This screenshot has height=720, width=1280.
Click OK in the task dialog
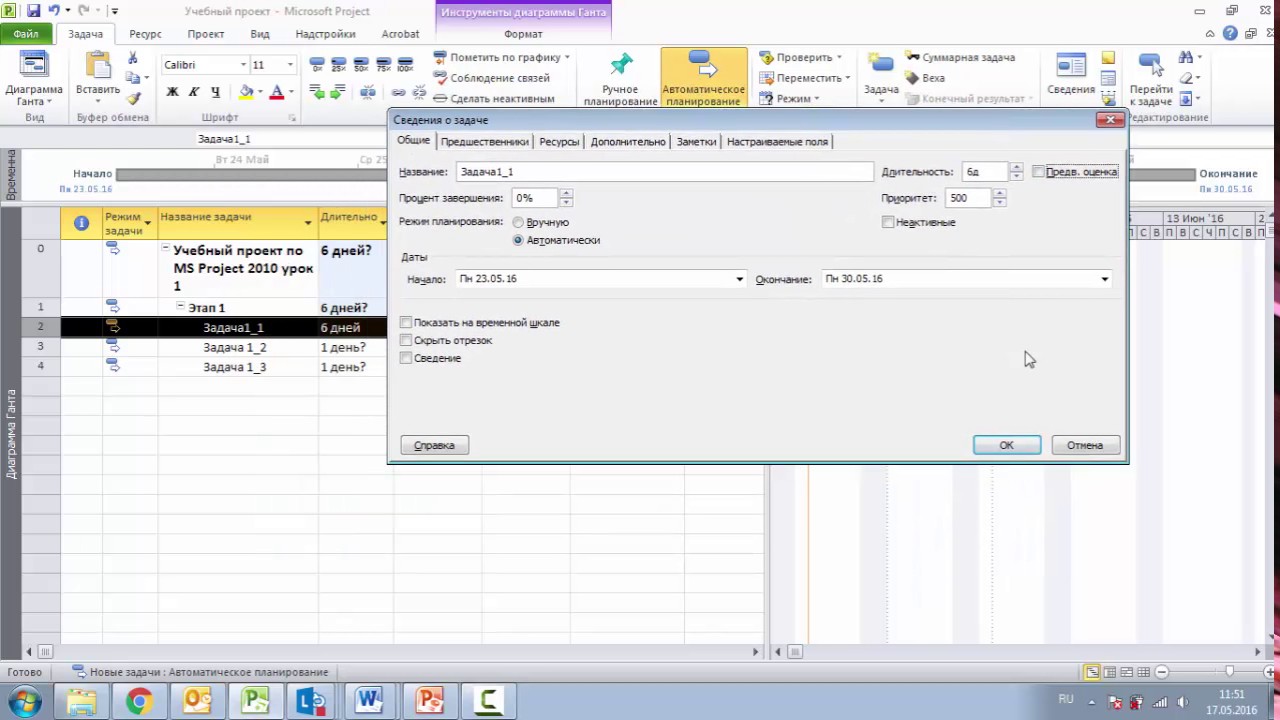tap(1007, 445)
